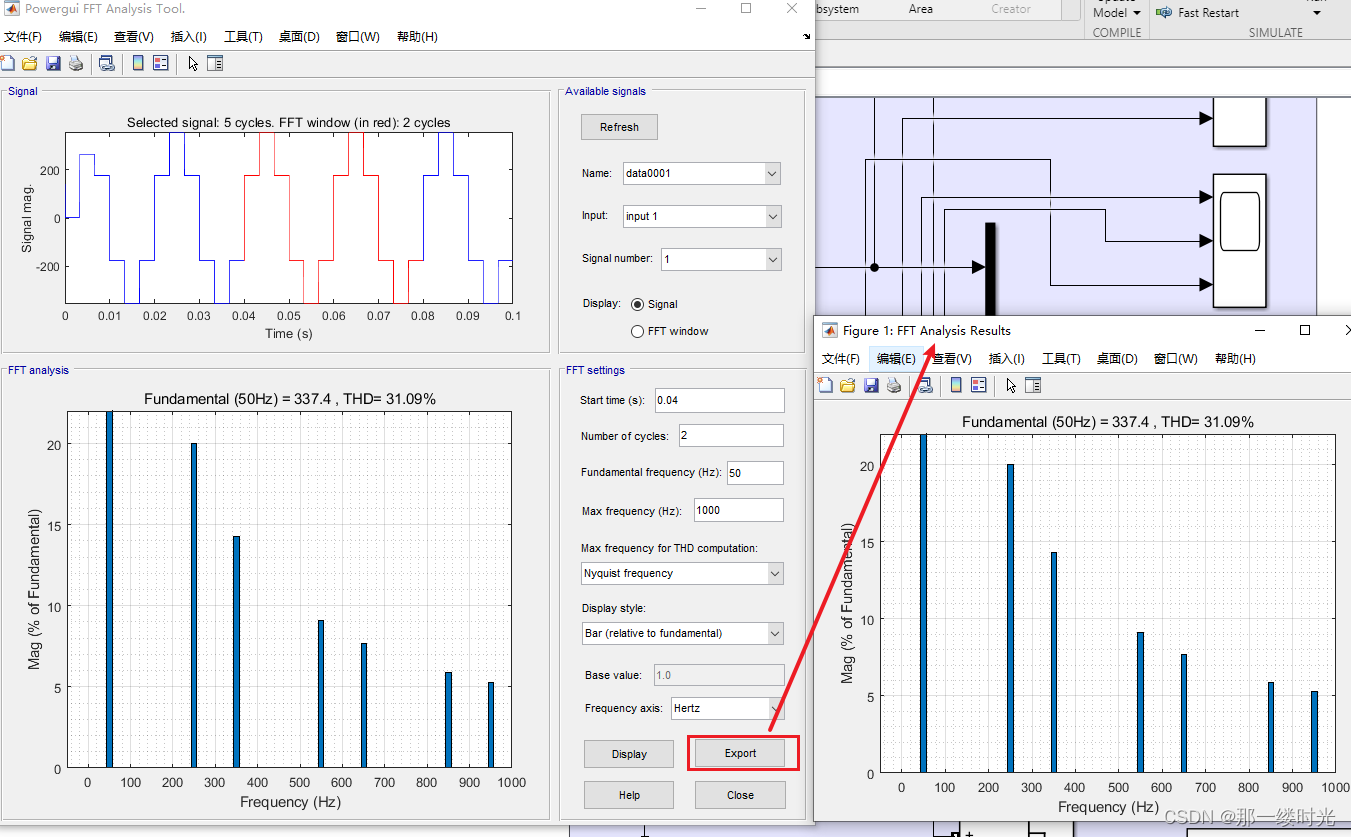Select Edit Plot arrow in Powergui FFT toolbar
Image resolution: width=1351 pixels, height=837 pixels.
click(x=193, y=64)
